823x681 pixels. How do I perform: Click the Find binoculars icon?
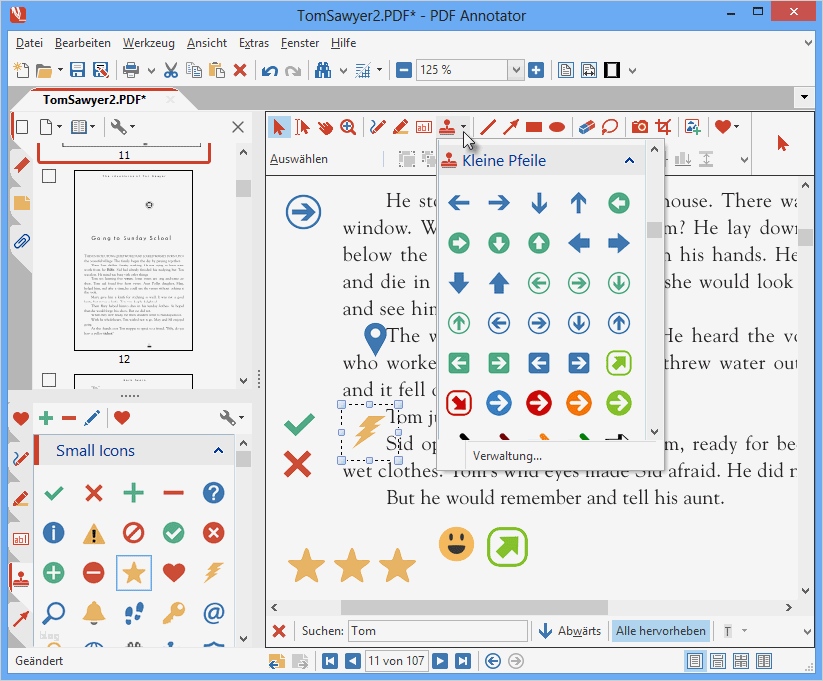click(323, 70)
